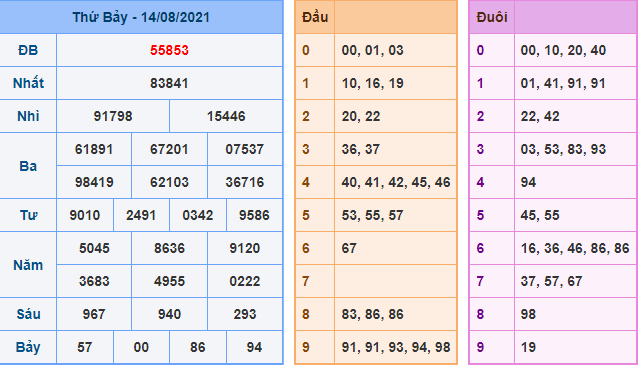639x365 pixels.
Task: Select the Năm prize label
Action: click(x=28, y=265)
